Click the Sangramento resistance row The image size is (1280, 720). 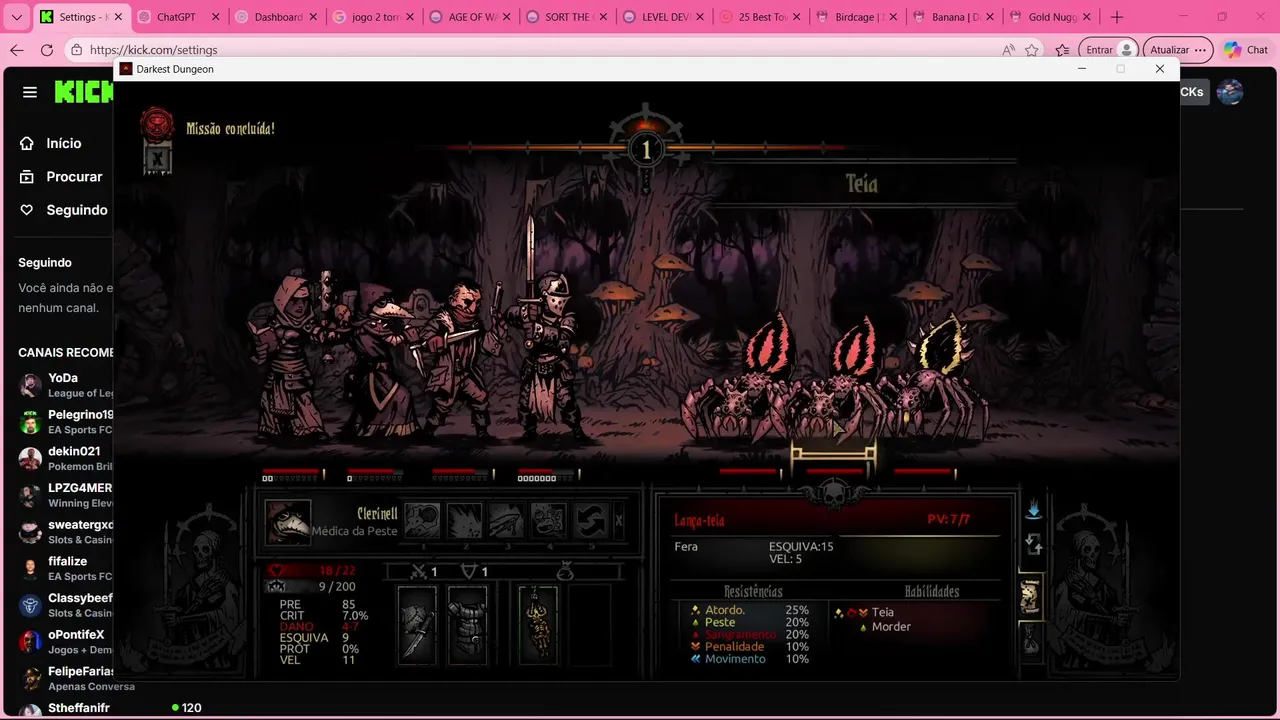point(750,634)
